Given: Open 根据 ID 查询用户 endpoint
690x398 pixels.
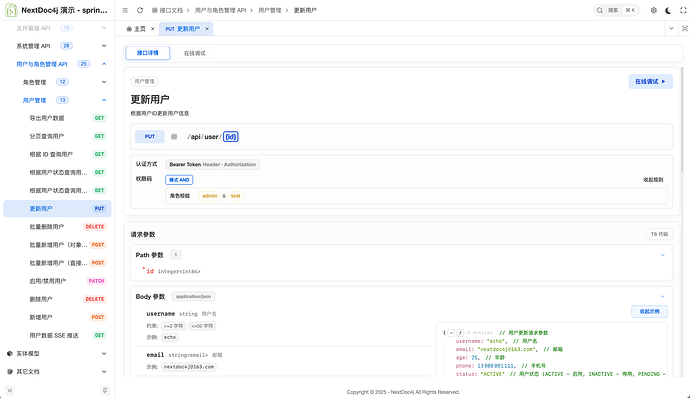Looking at the screenshot, I should [57, 154].
